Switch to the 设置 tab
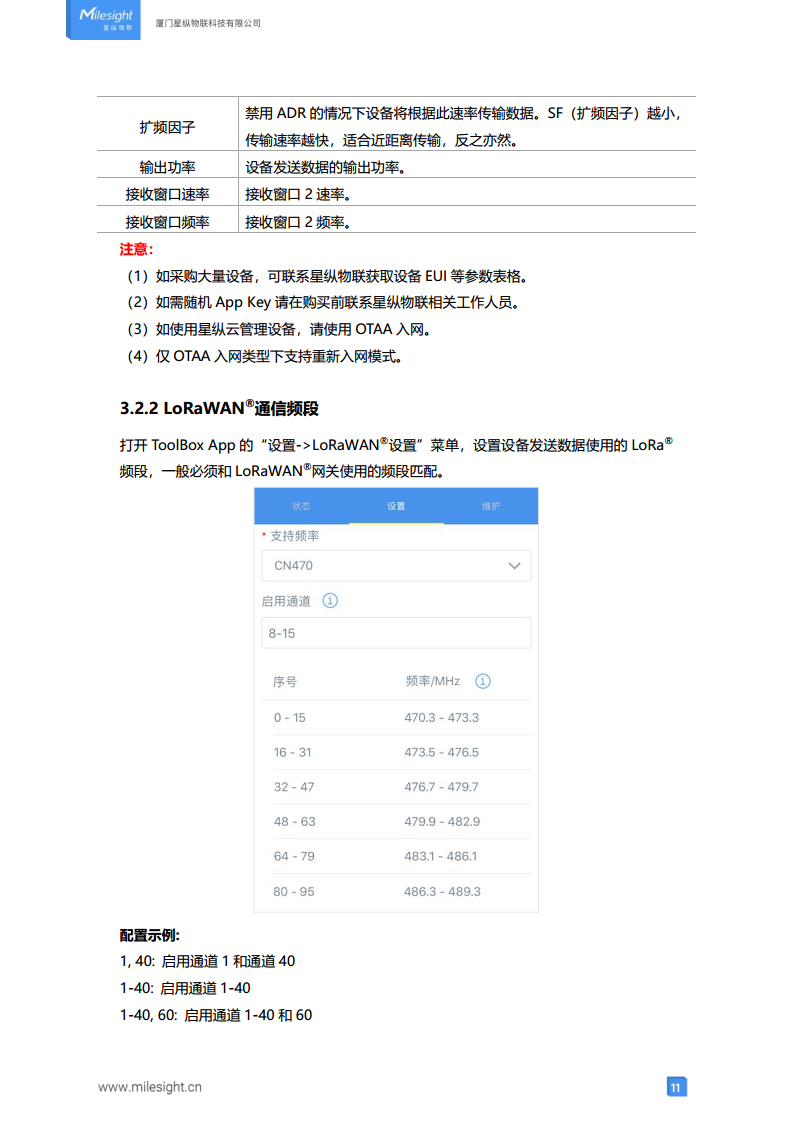The height and width of the screenshot is (1122, 793). tap(396, 506)
